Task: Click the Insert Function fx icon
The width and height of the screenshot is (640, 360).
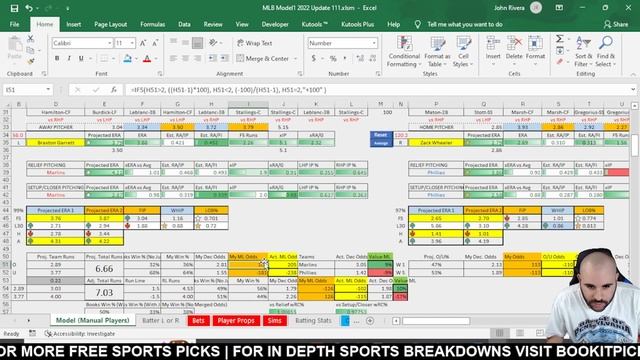Action: (x=114, y=90)
